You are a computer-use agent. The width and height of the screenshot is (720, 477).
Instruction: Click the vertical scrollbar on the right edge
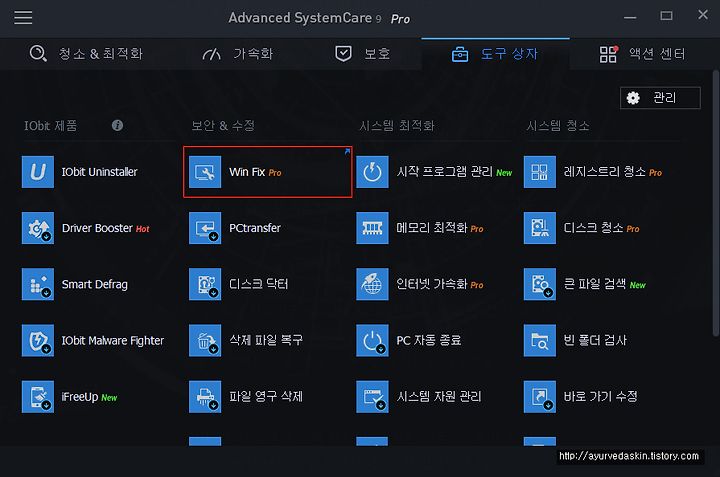[716, 202]
